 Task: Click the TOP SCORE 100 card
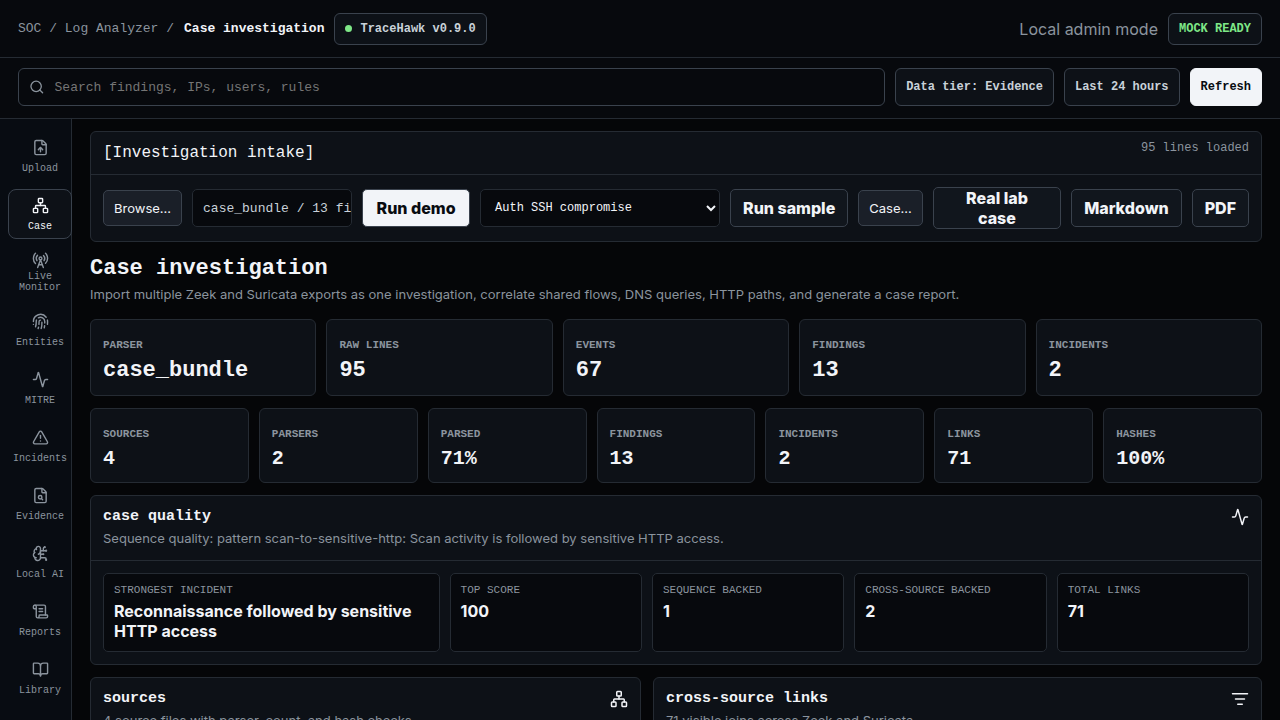(x=546, y=612)
